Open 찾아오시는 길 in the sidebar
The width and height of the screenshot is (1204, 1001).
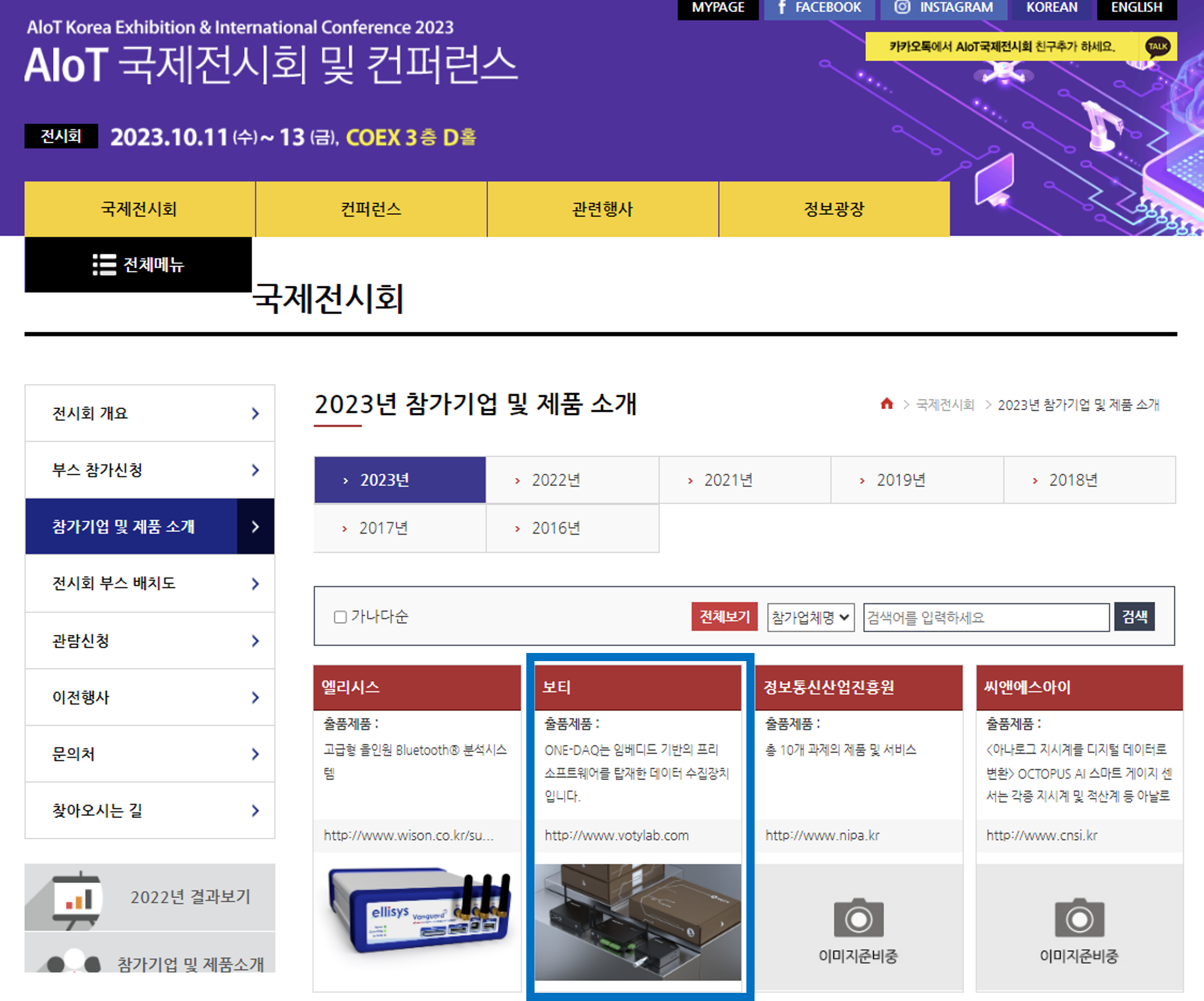[x=150, y=810]
